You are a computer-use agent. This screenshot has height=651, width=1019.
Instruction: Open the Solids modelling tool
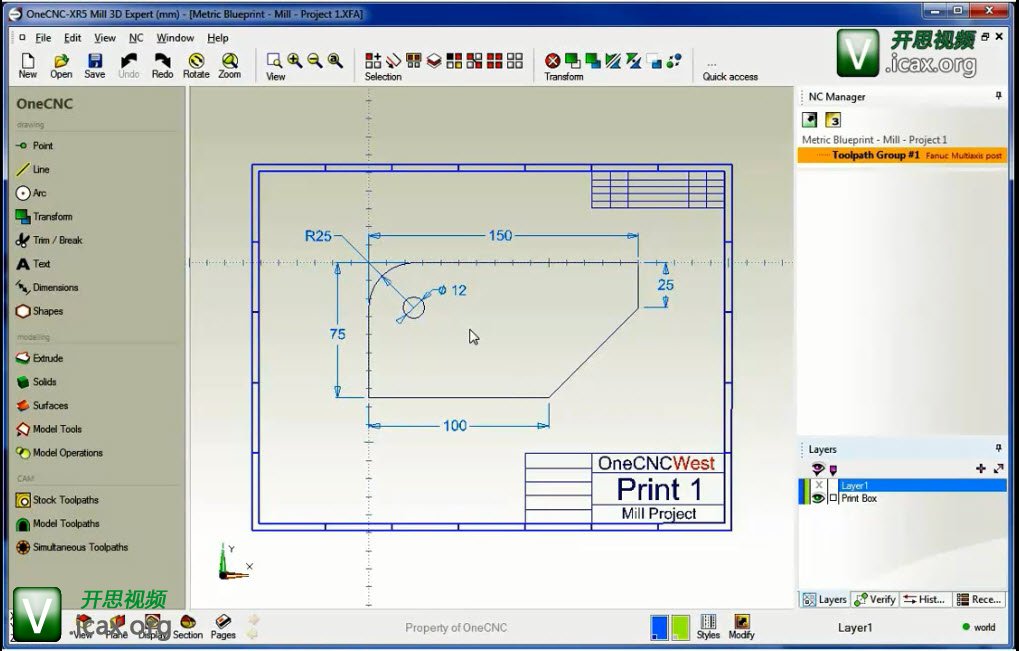(36, 382)
